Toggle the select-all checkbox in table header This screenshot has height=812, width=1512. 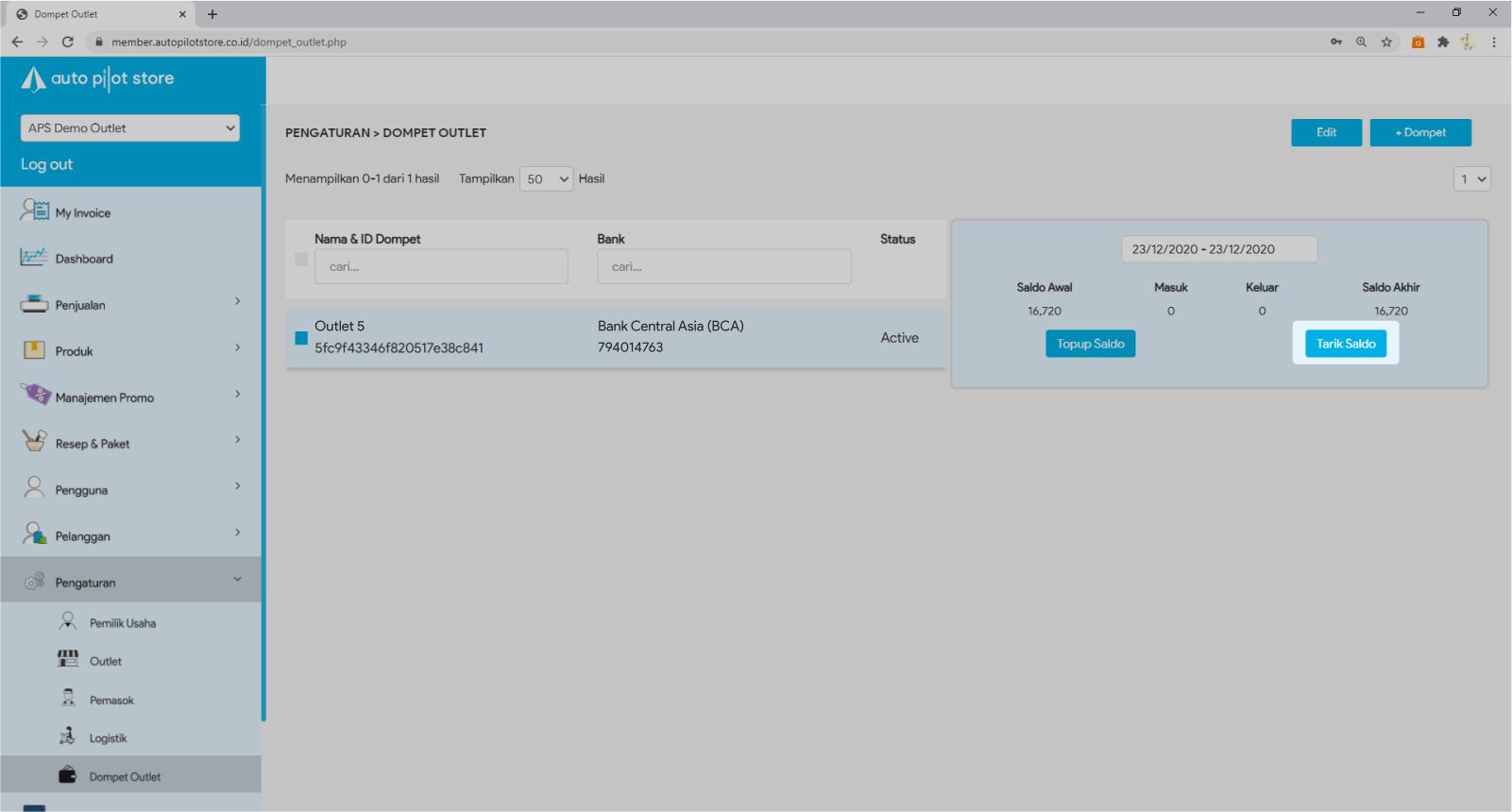[301, 260]
